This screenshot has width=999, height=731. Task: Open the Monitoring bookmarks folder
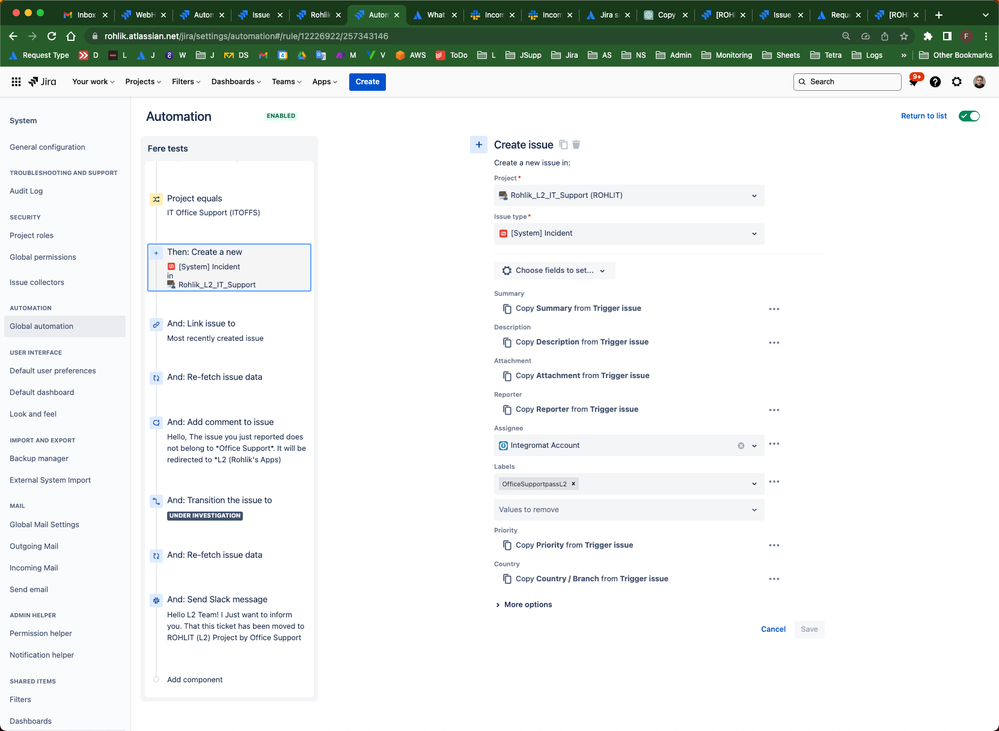726,55
